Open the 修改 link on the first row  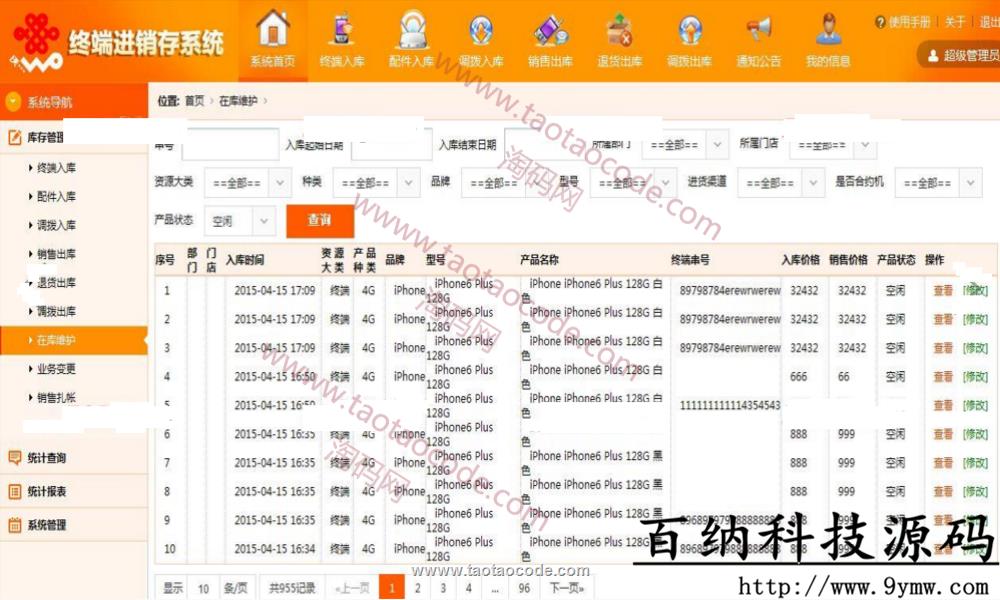977,290
